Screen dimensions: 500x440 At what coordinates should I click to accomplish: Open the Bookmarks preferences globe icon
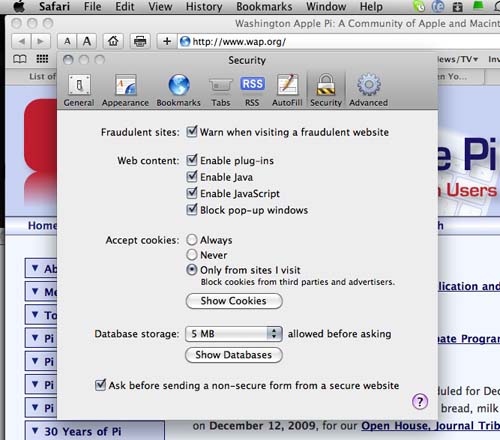point(179,85)
